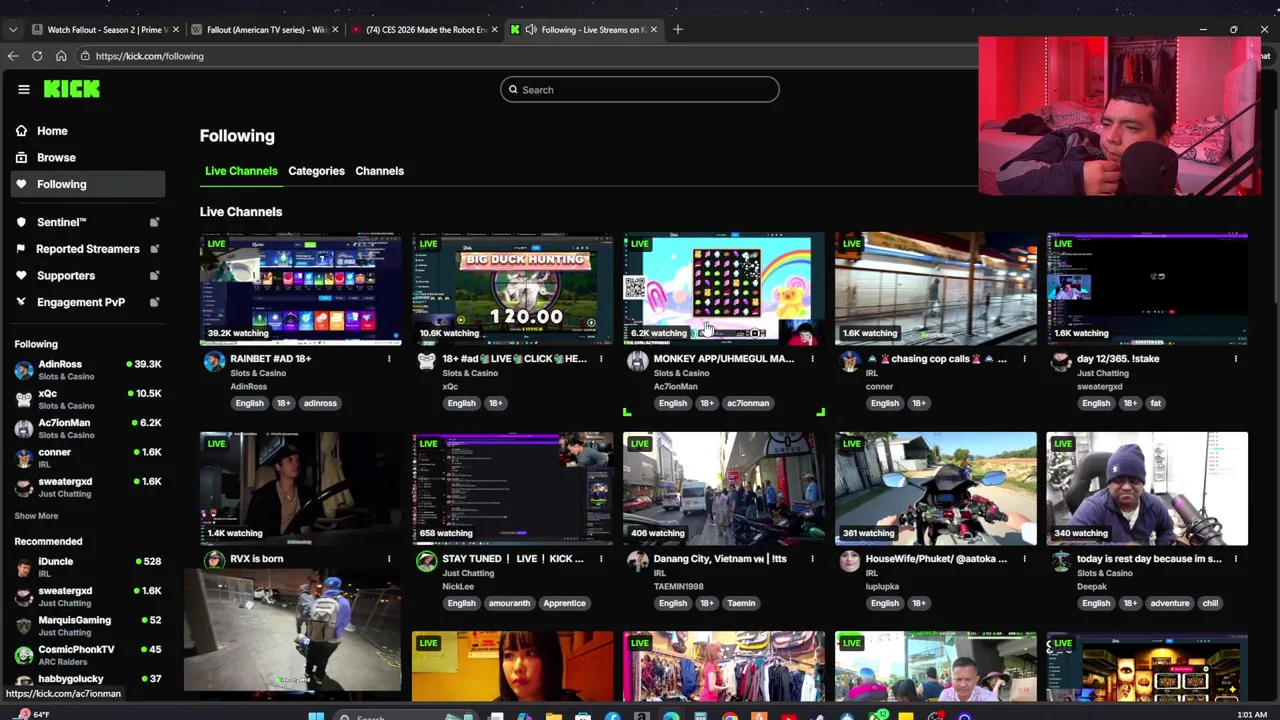Click the Kick logo
This screenshot has width=1280, height=720.
tap(71, 89)
